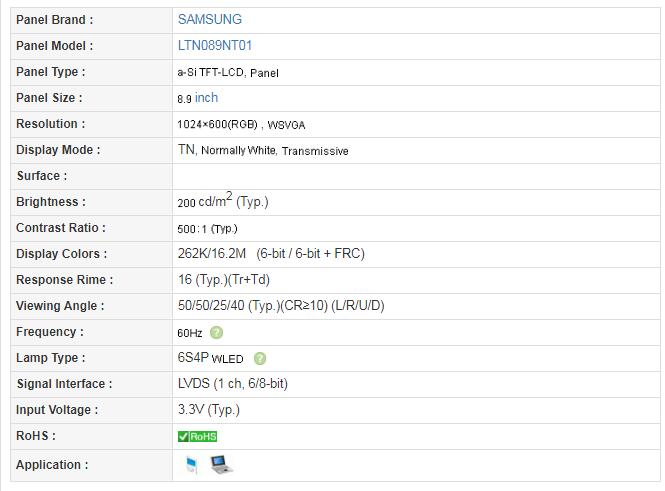
Task: Select the Panel Type label
Action: [x=50, y=72]
